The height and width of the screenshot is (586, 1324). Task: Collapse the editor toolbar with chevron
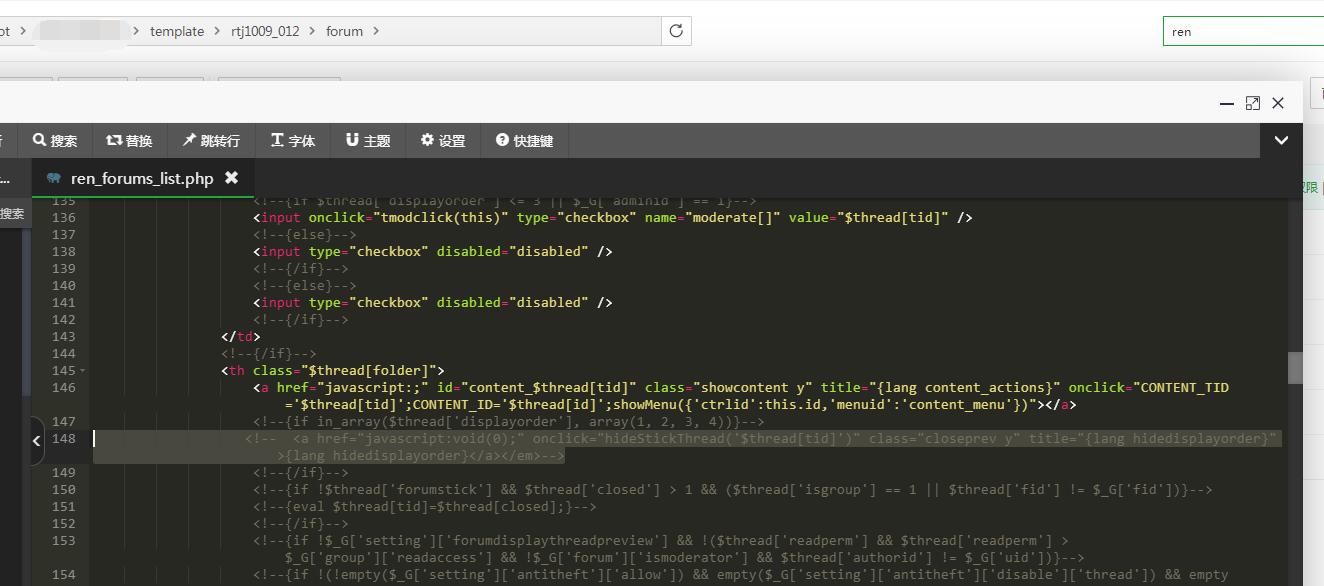pos(1281,141)
